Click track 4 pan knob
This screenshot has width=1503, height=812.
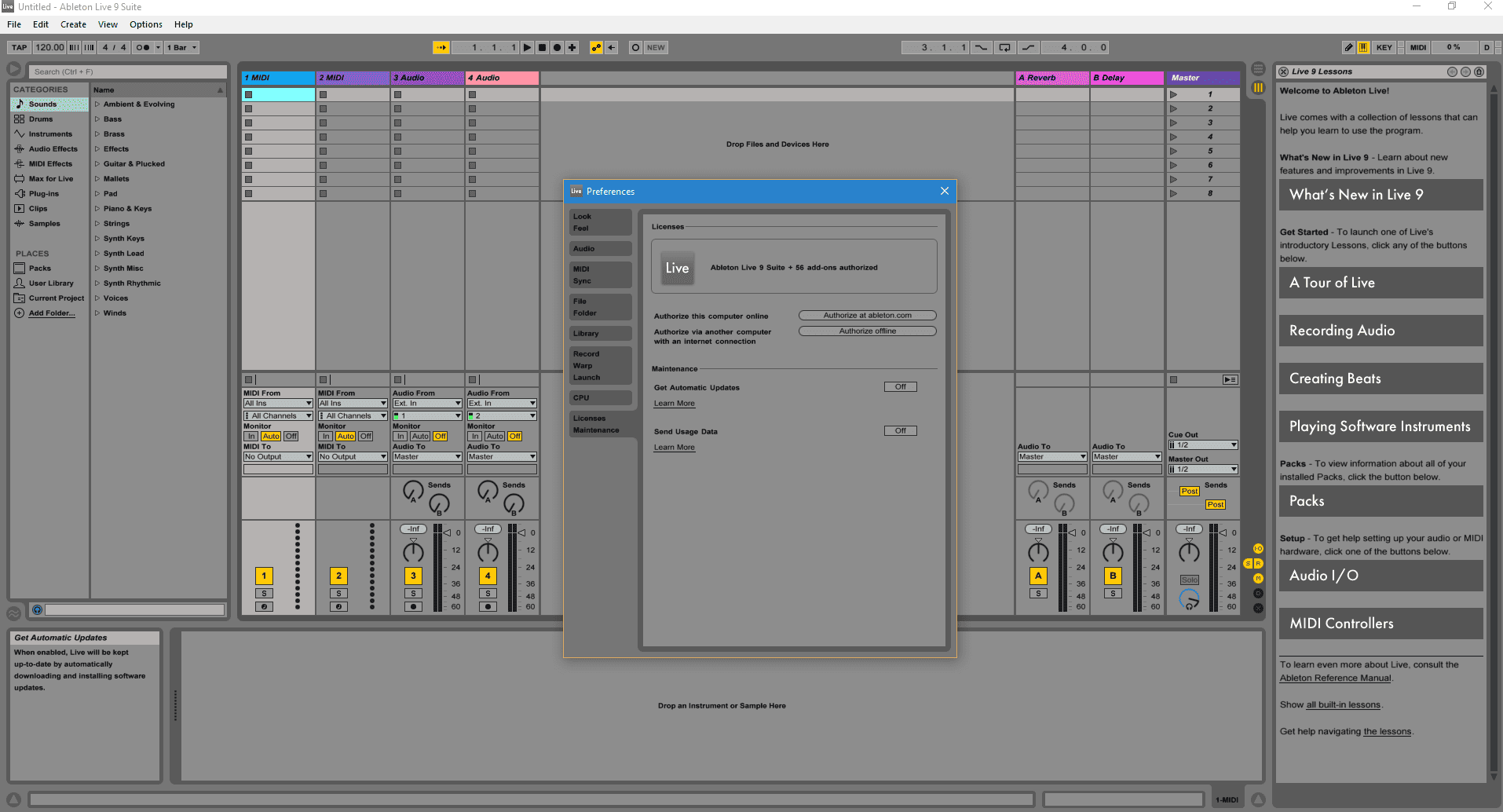tap(488, 551)
